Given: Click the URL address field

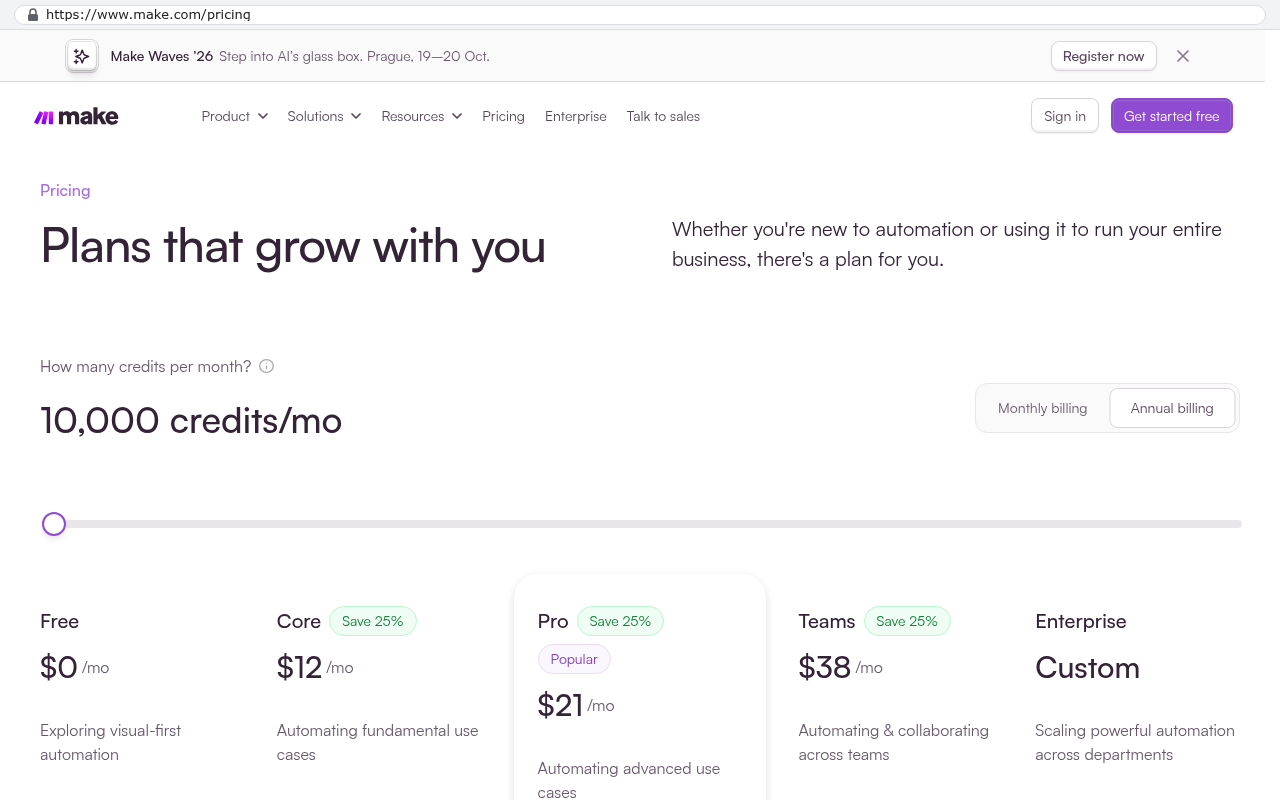Looking at the screenshot, I should click(x=640, y=15).
